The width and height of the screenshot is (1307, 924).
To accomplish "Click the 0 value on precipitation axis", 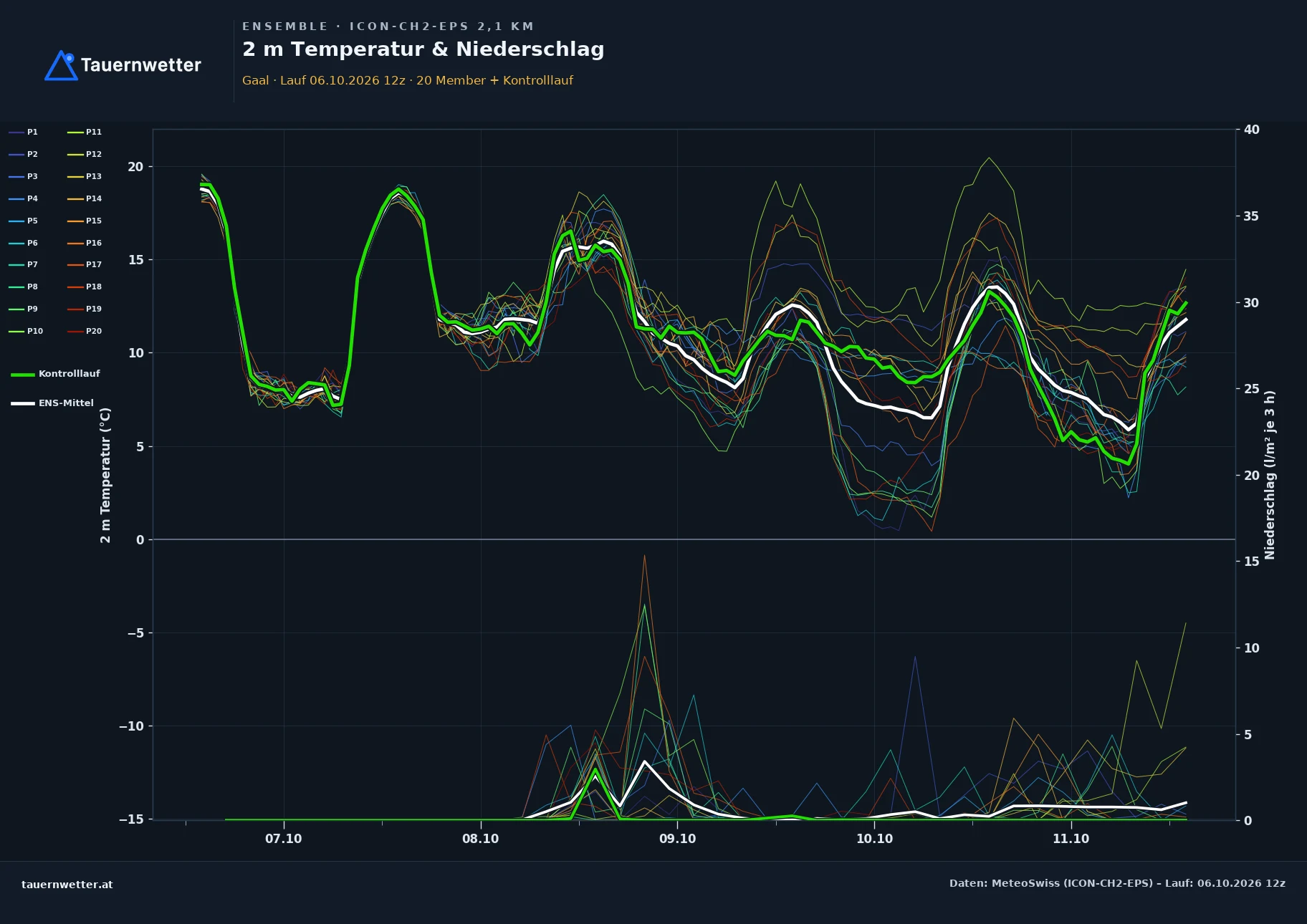I will pos(1248,821).
